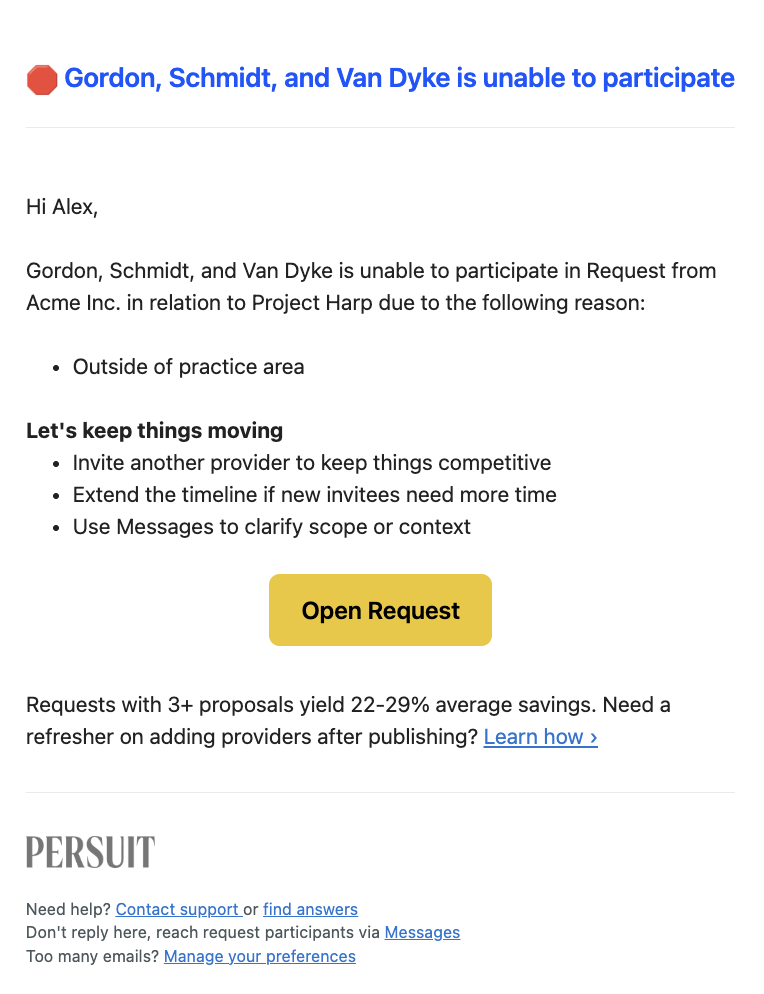Click the 'Let's keep things moving' heading
Screen dimensions: 764x994
pyautogui.click(x=154, y=430)
